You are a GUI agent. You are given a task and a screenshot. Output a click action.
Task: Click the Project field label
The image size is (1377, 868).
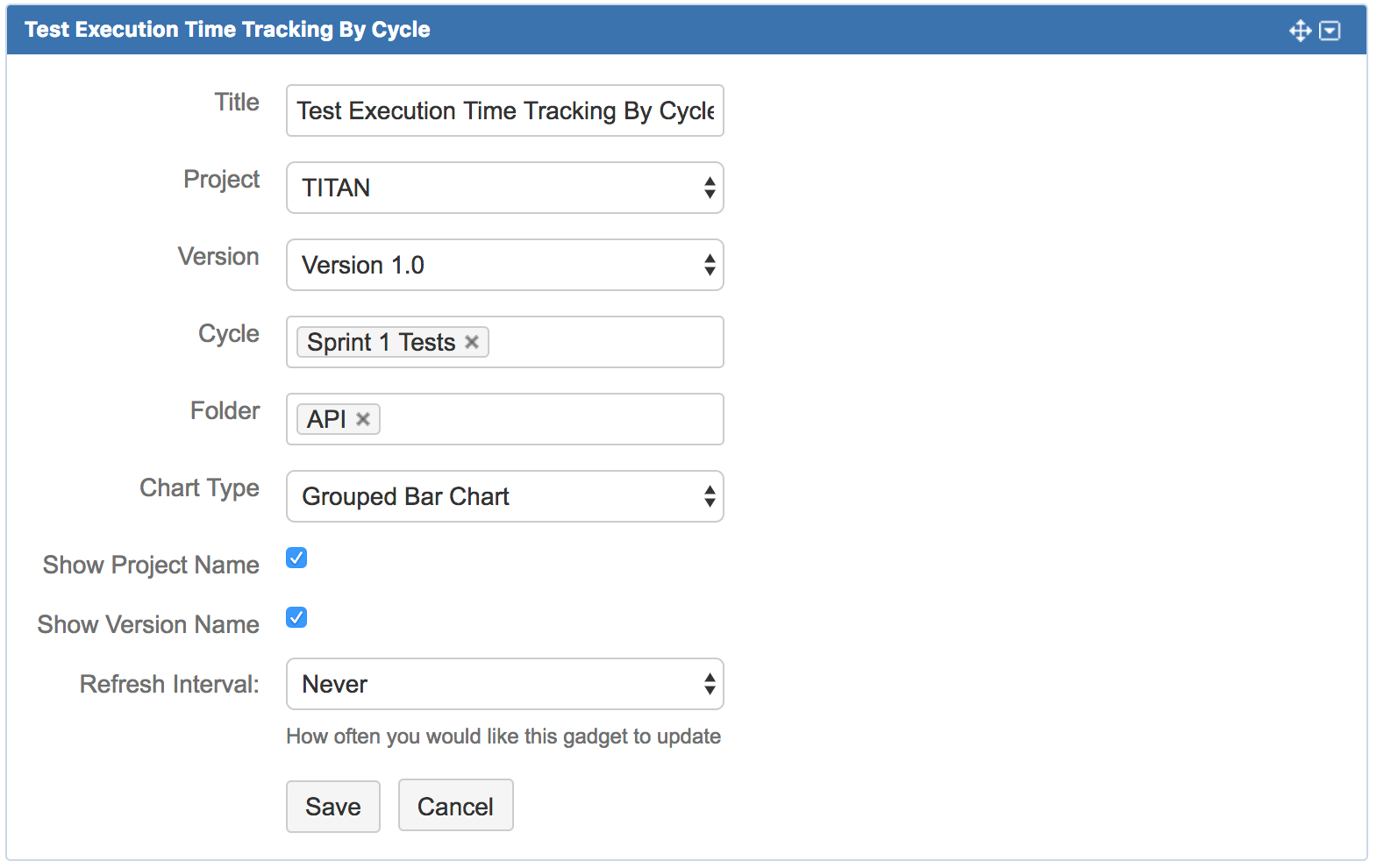click(221, 180)
